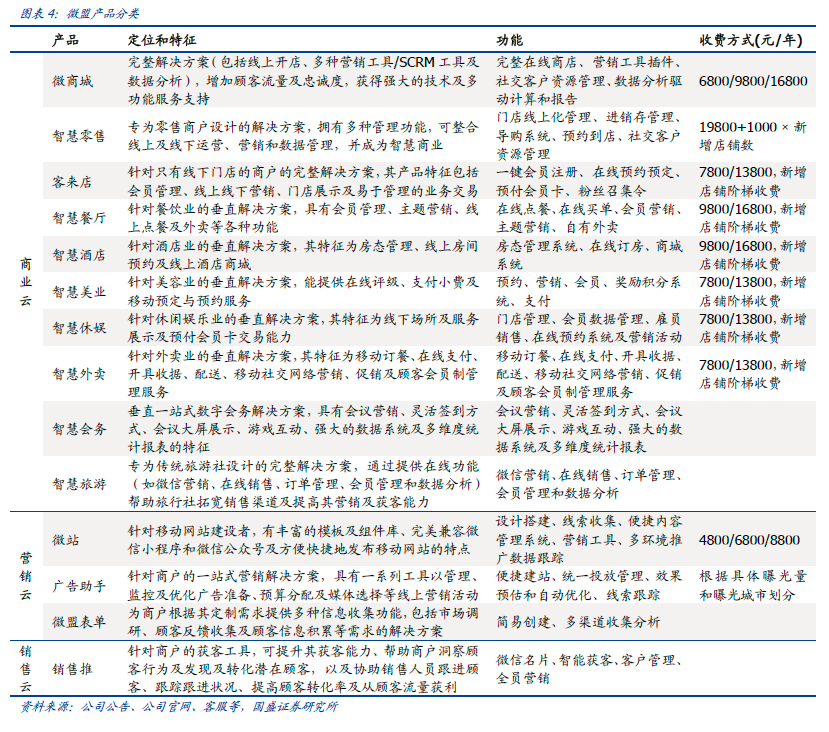The image size is (829, 732).
Task: Click the price 19800+1000 × 新增店铺数
Action: coord(753,136)
